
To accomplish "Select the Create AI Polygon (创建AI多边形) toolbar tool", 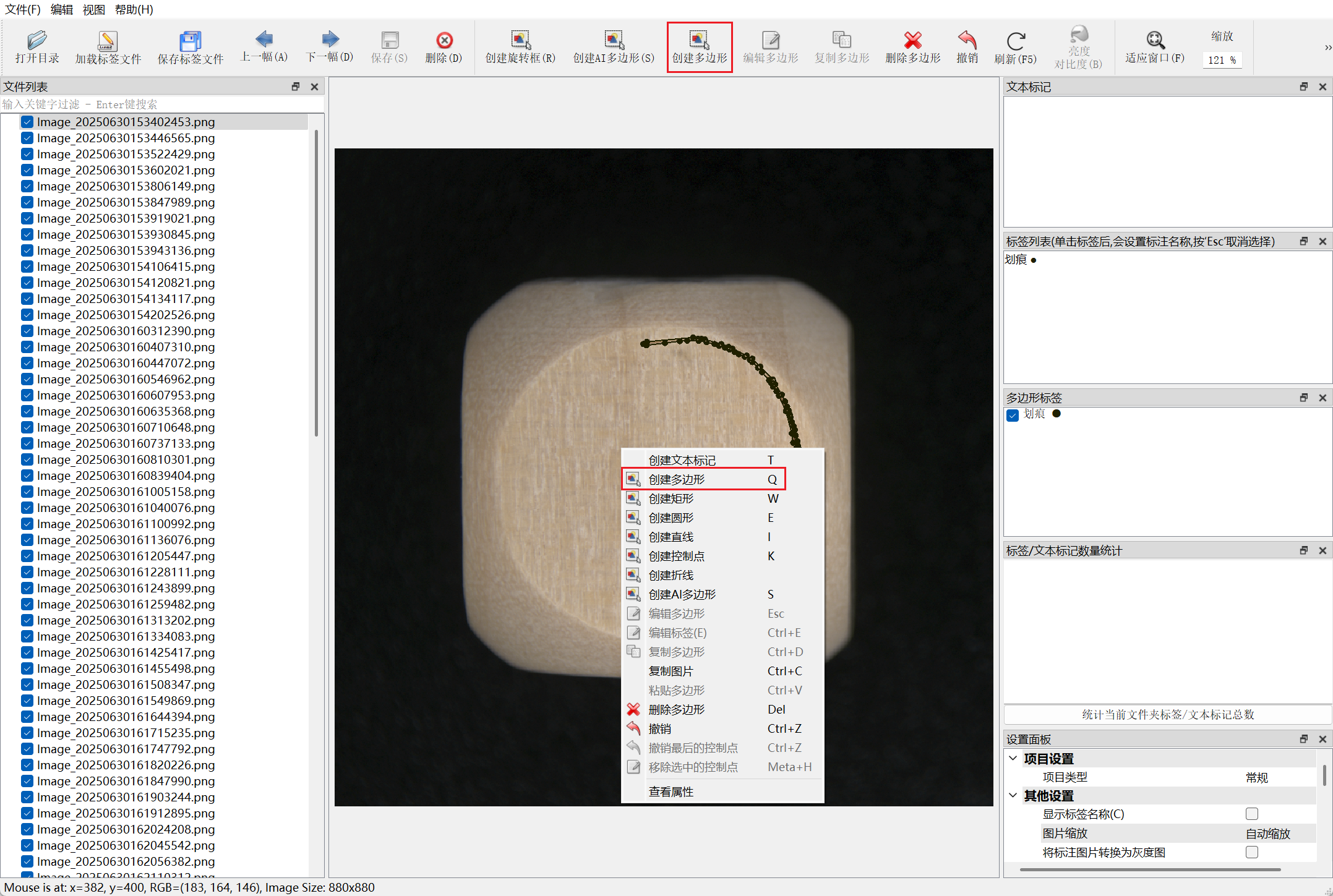I will (x=613, y=41).
